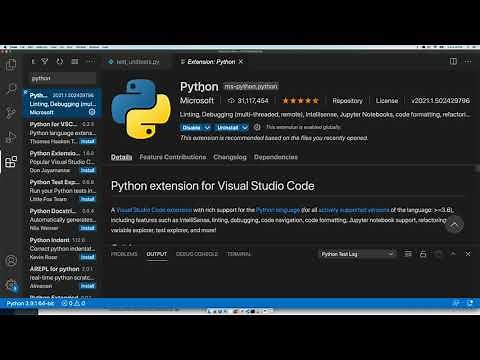
Task: Toggle output scroll lock
Action: pyautogui.click(x=423, y=254)
